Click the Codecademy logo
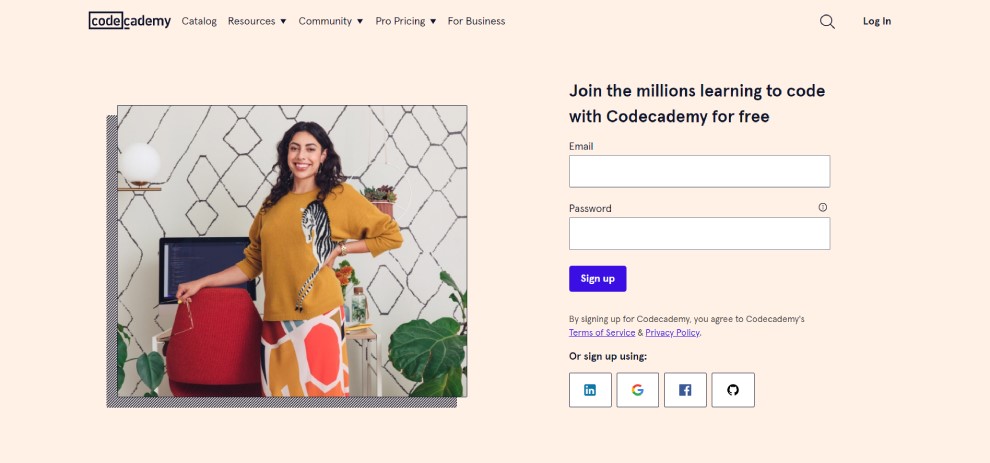Viewport: 990px width, 463px height. 129,20
